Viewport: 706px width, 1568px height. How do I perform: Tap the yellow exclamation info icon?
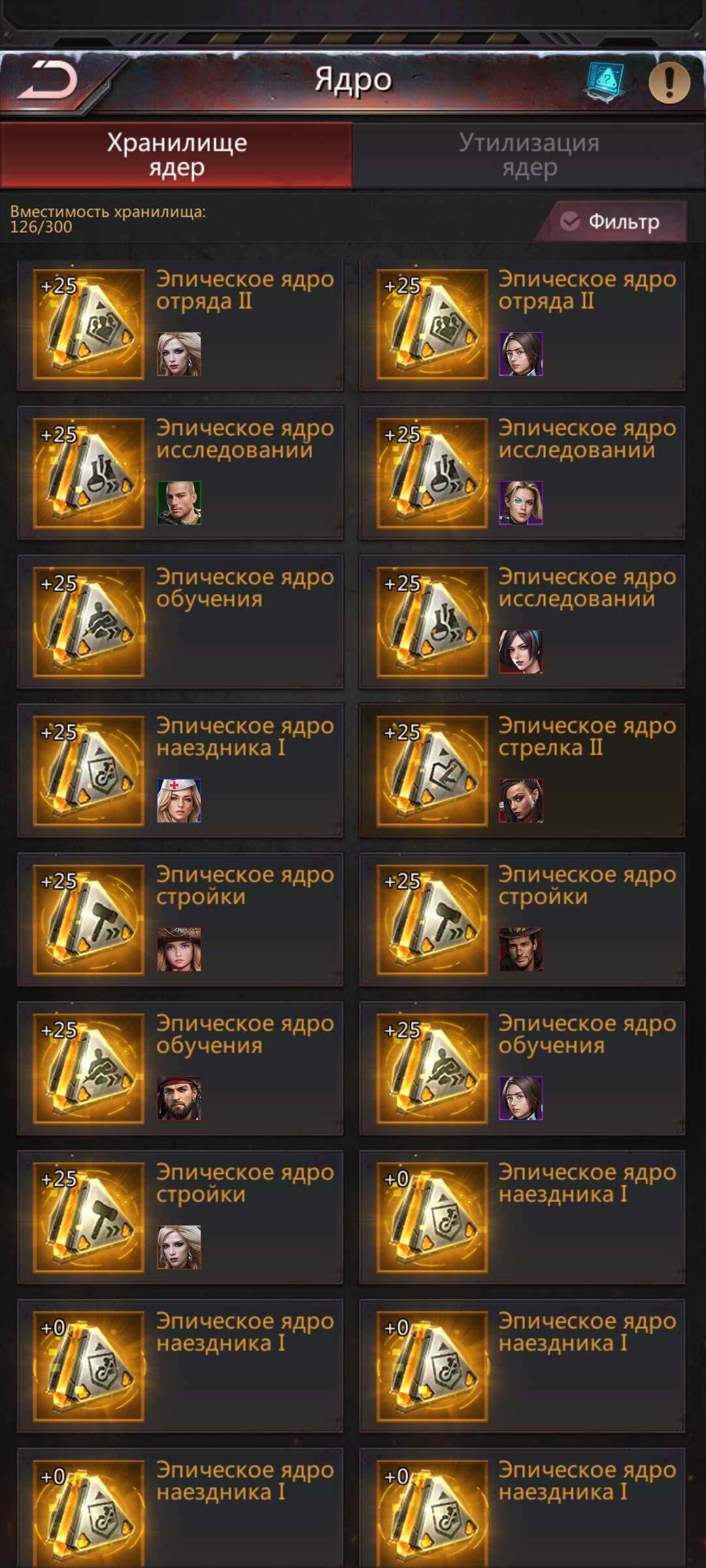(x=669, y=82)
